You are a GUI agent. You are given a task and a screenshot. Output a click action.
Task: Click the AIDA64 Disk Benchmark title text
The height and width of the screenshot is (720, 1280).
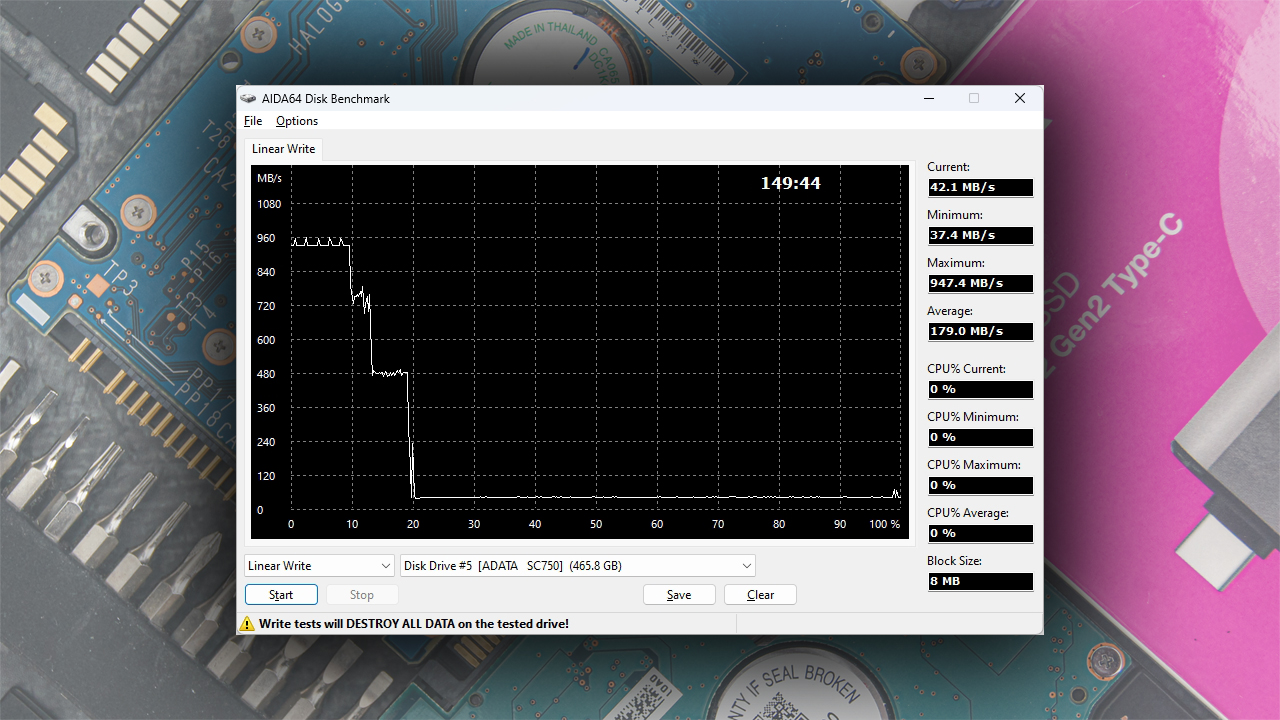(326, 98)
